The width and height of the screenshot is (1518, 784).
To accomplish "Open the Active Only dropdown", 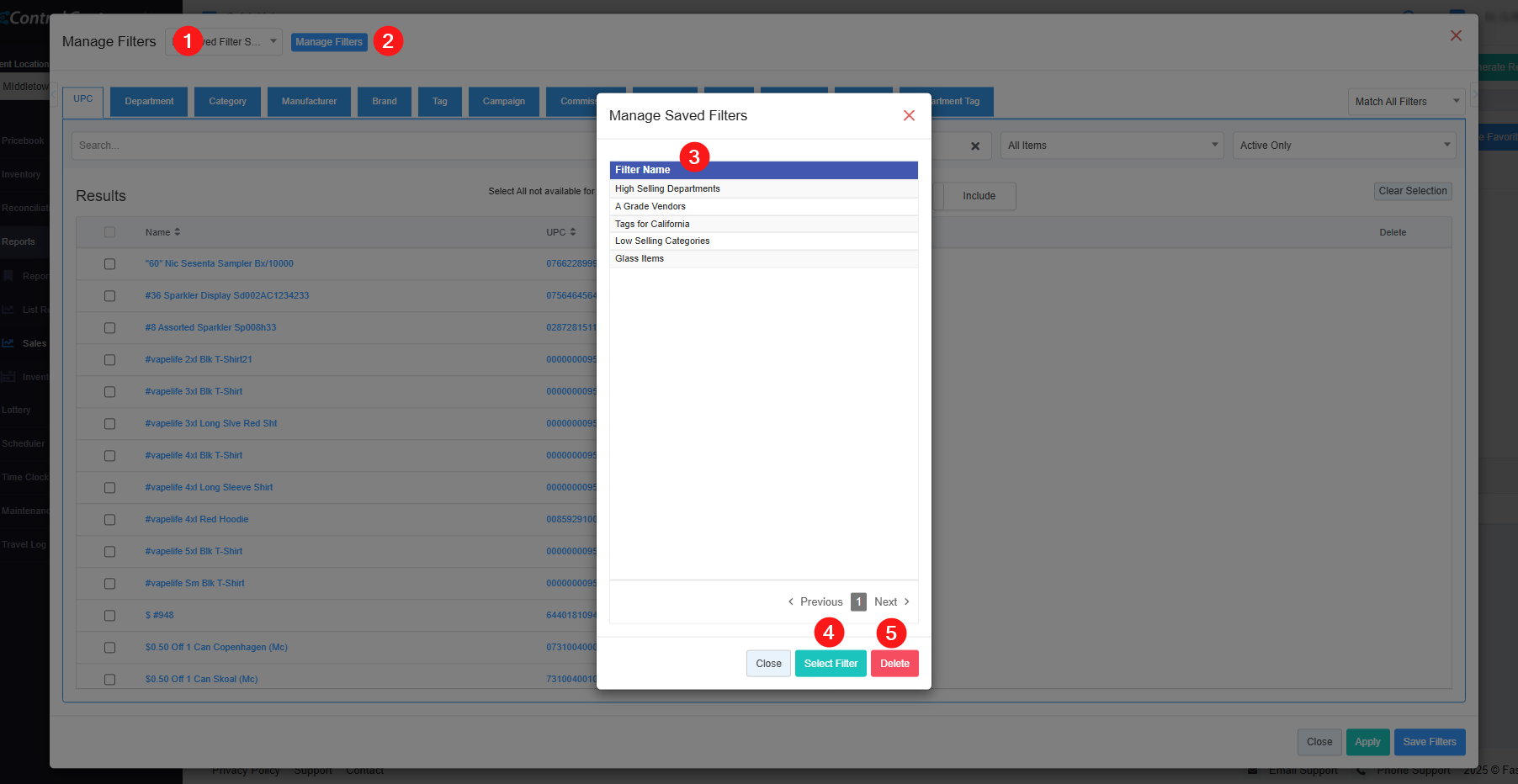I will point(1344,146).
